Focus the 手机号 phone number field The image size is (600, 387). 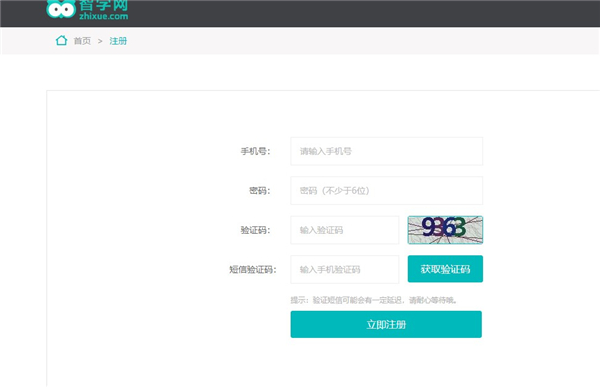point(386,151)
